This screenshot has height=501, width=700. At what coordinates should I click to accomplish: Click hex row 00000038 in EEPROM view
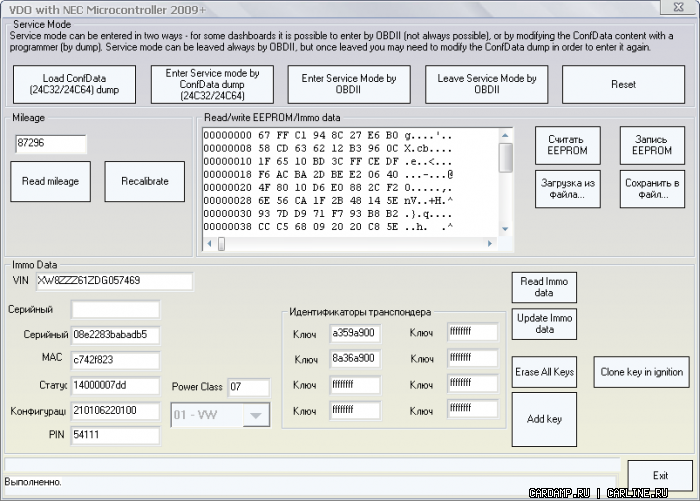pyautogui.click(x=328, y=227)
